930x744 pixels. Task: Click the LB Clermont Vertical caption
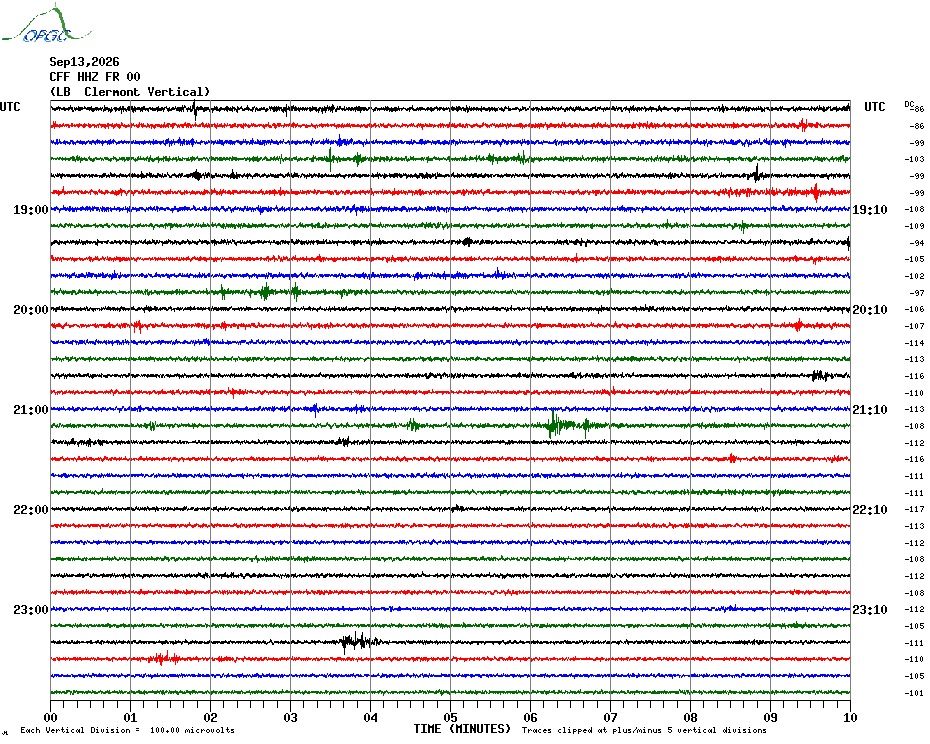coord(130,92)
